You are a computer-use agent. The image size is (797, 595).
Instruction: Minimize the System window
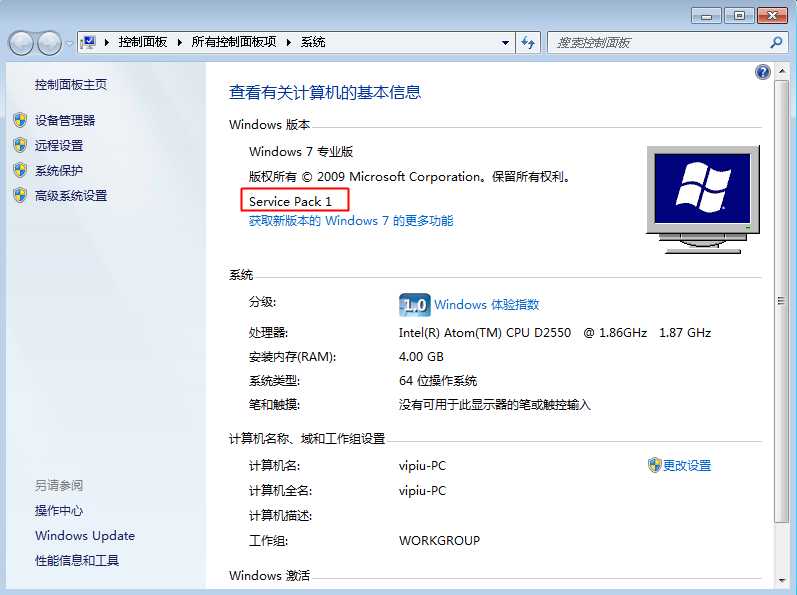pos(707,16)
